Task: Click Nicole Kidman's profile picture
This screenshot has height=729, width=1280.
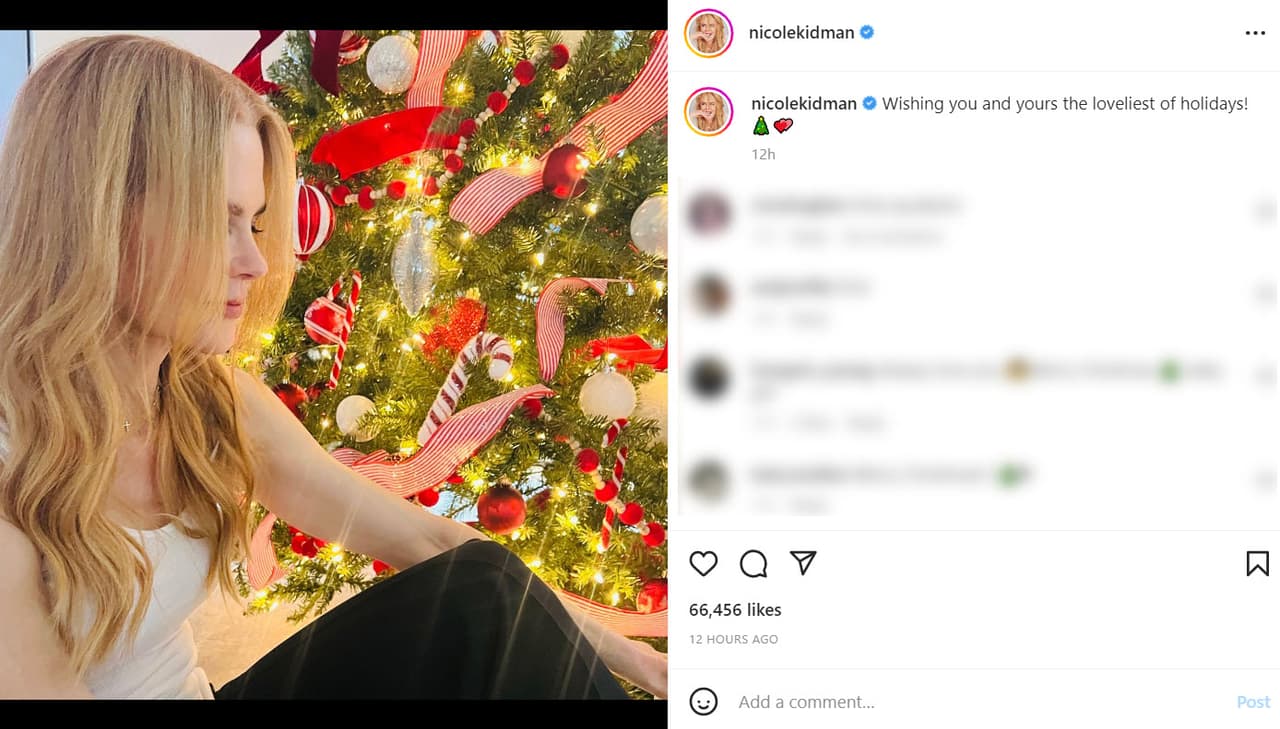Action: (709, 32)
